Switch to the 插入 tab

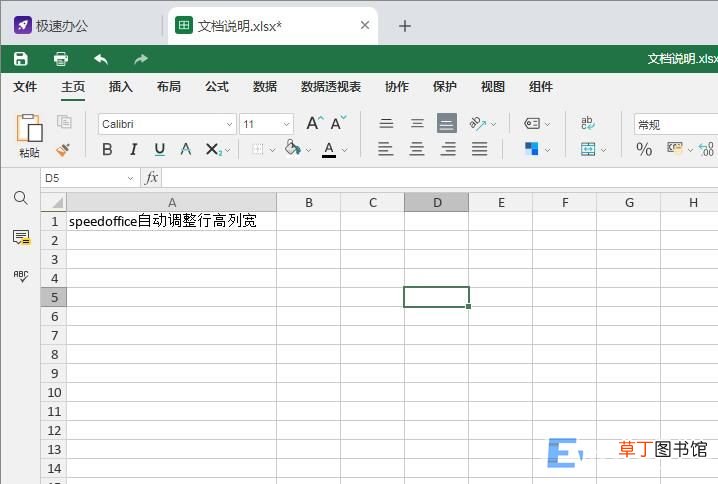120,87
